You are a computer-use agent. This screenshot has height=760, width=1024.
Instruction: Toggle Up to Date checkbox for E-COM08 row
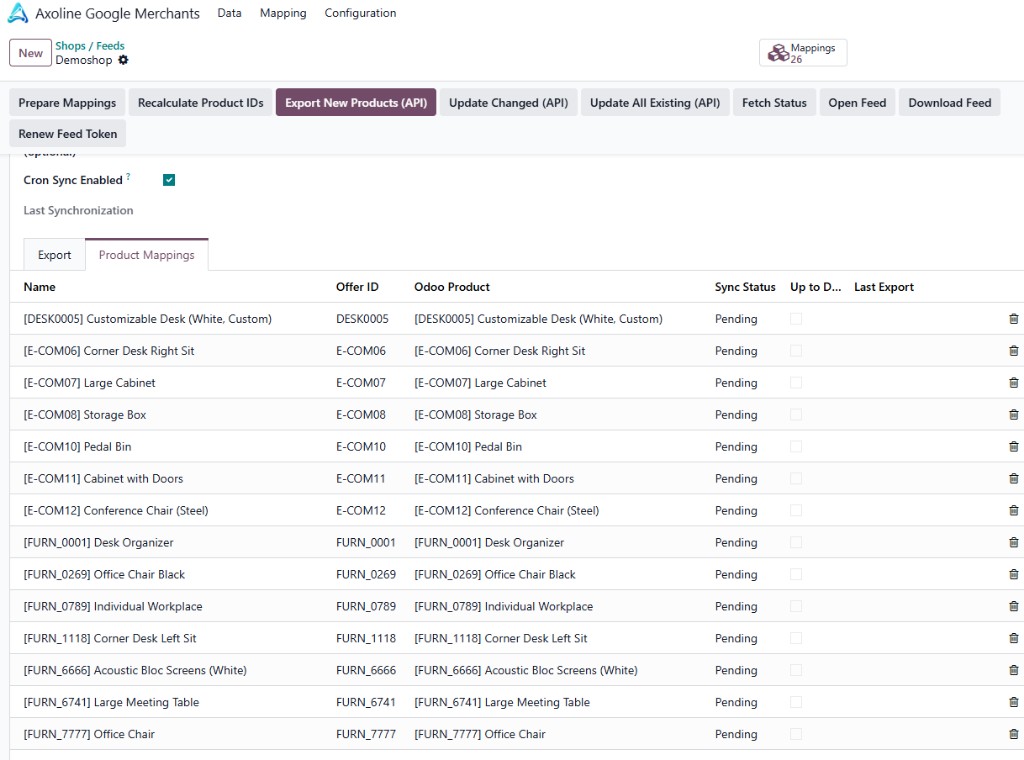[x=795, y=415]
